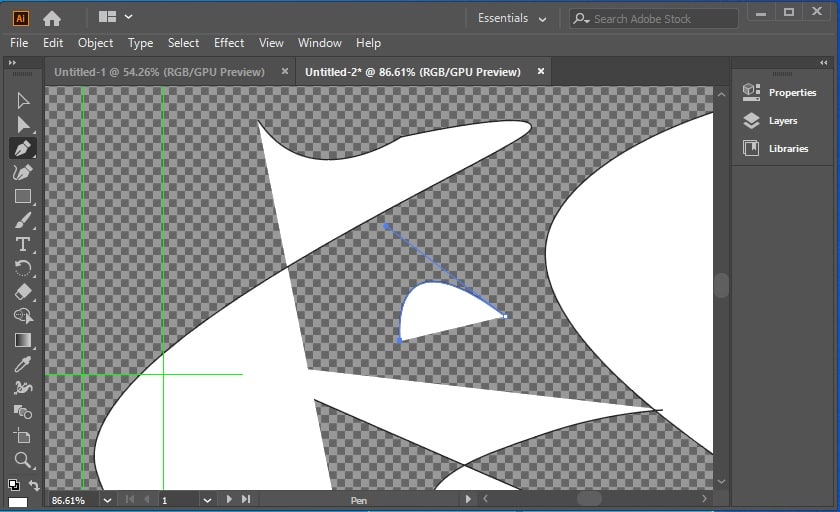Select the Type tool
The image size is (840, 512).
pos(22,244)
